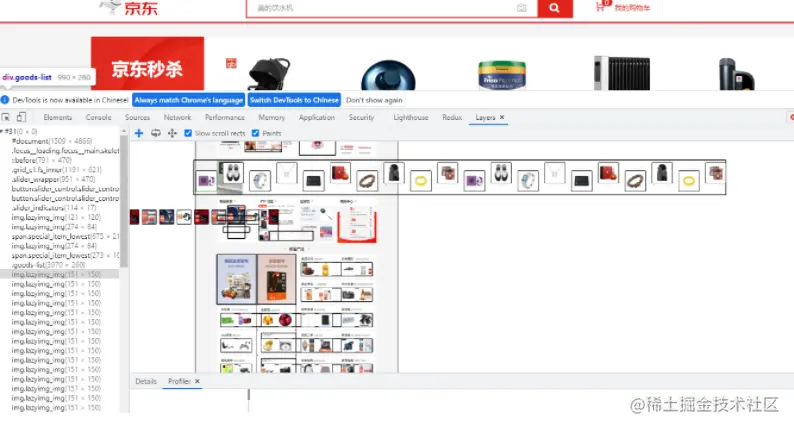
Task: Toggle the device toolbar icon
Action: coord(21,117)
